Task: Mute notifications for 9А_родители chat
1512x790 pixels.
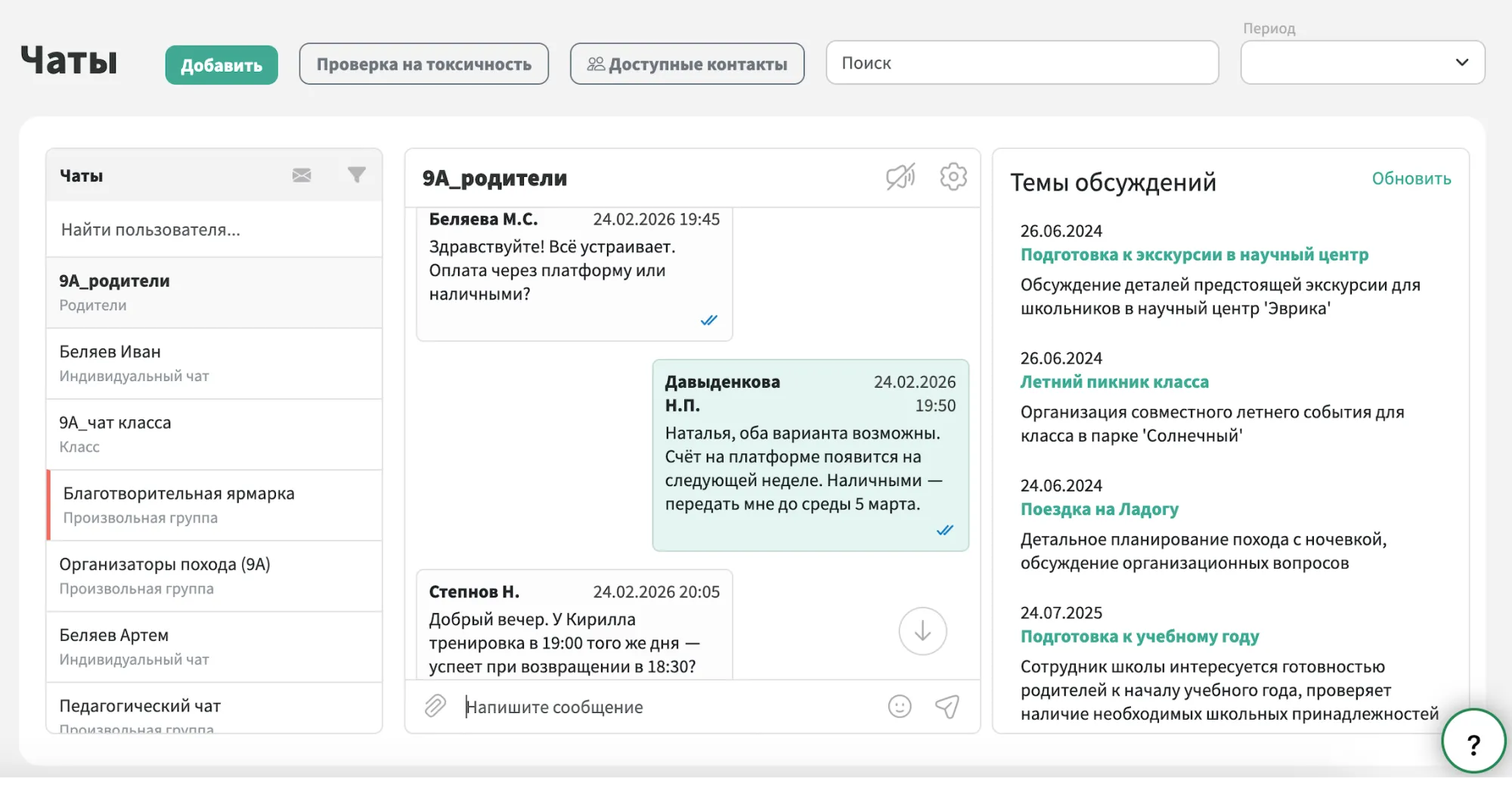Action: 900,177
